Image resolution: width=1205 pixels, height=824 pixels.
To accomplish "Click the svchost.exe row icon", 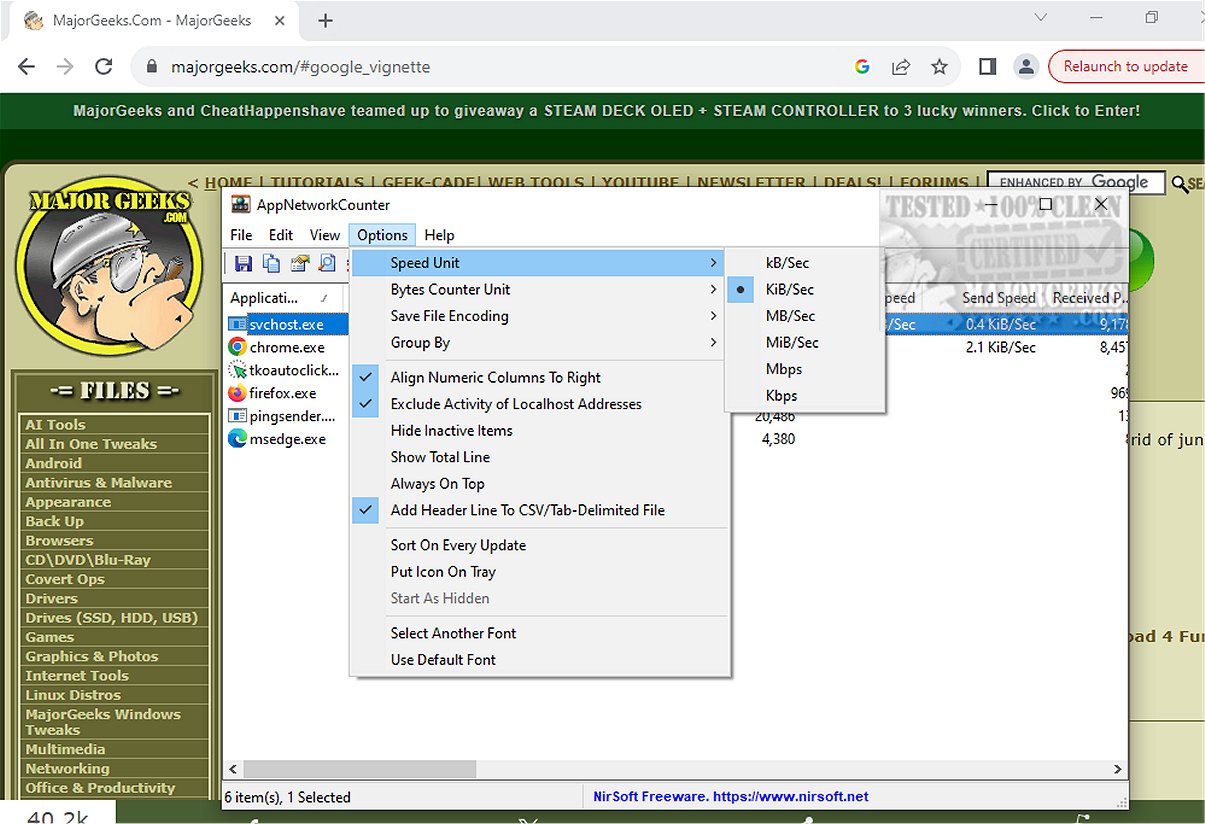I will [237, 324].
